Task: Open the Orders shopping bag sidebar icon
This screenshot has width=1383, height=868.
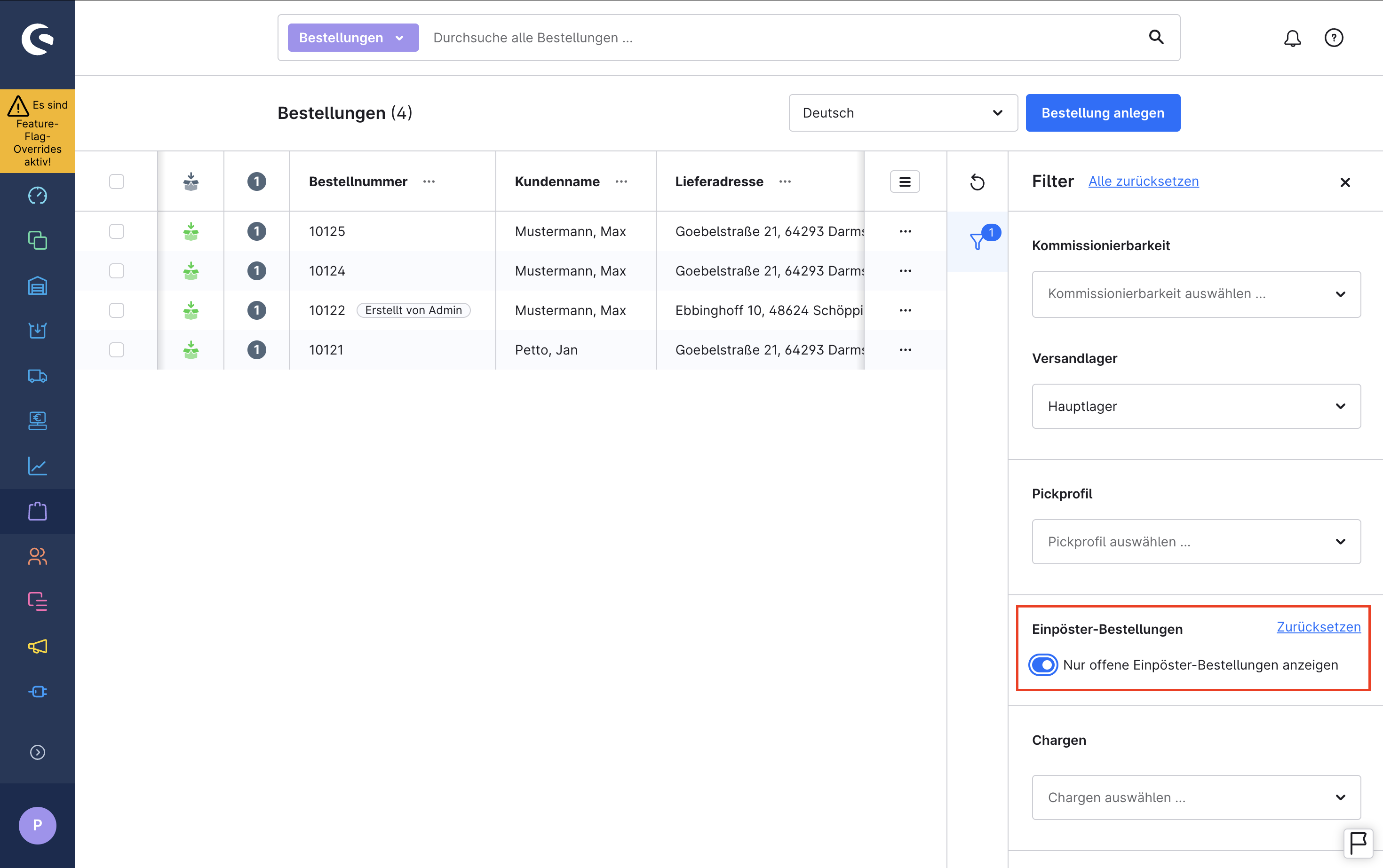Action: (x=37, y=511)
